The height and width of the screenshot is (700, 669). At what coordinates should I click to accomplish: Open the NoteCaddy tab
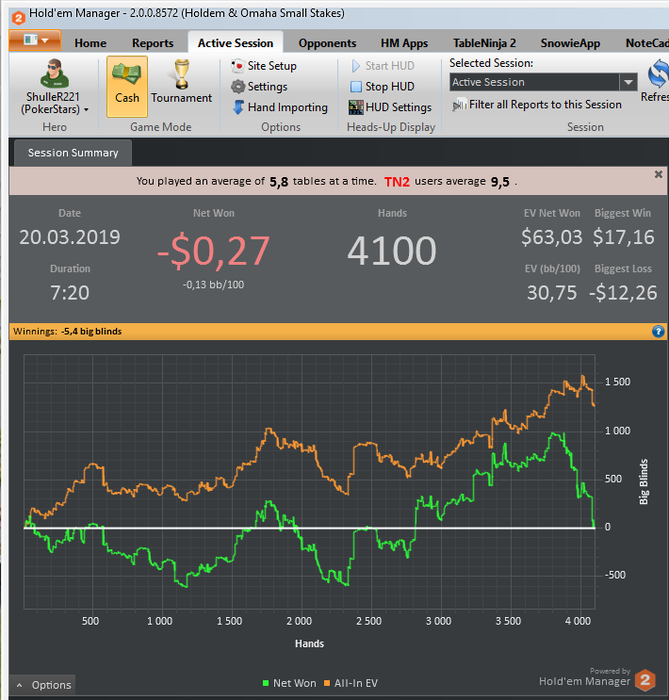coord(647,43)
